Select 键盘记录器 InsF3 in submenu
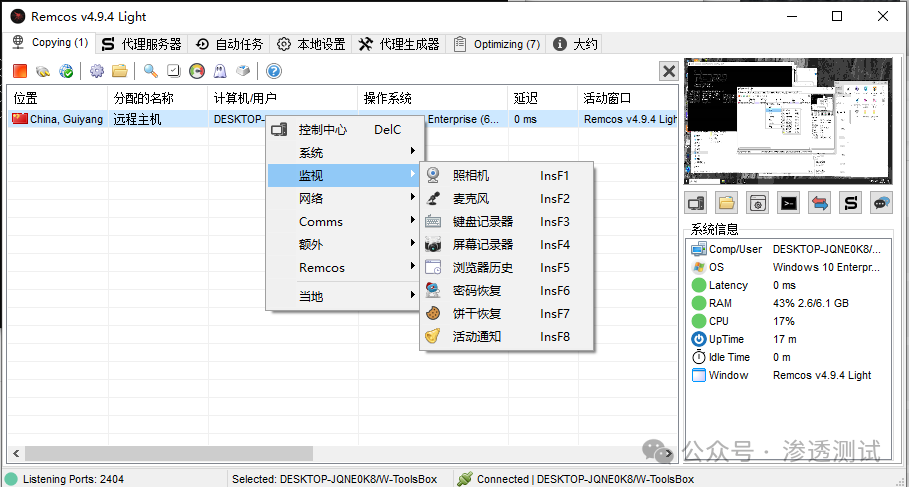This screenshot has height=487, width=909. click(507, 221)
